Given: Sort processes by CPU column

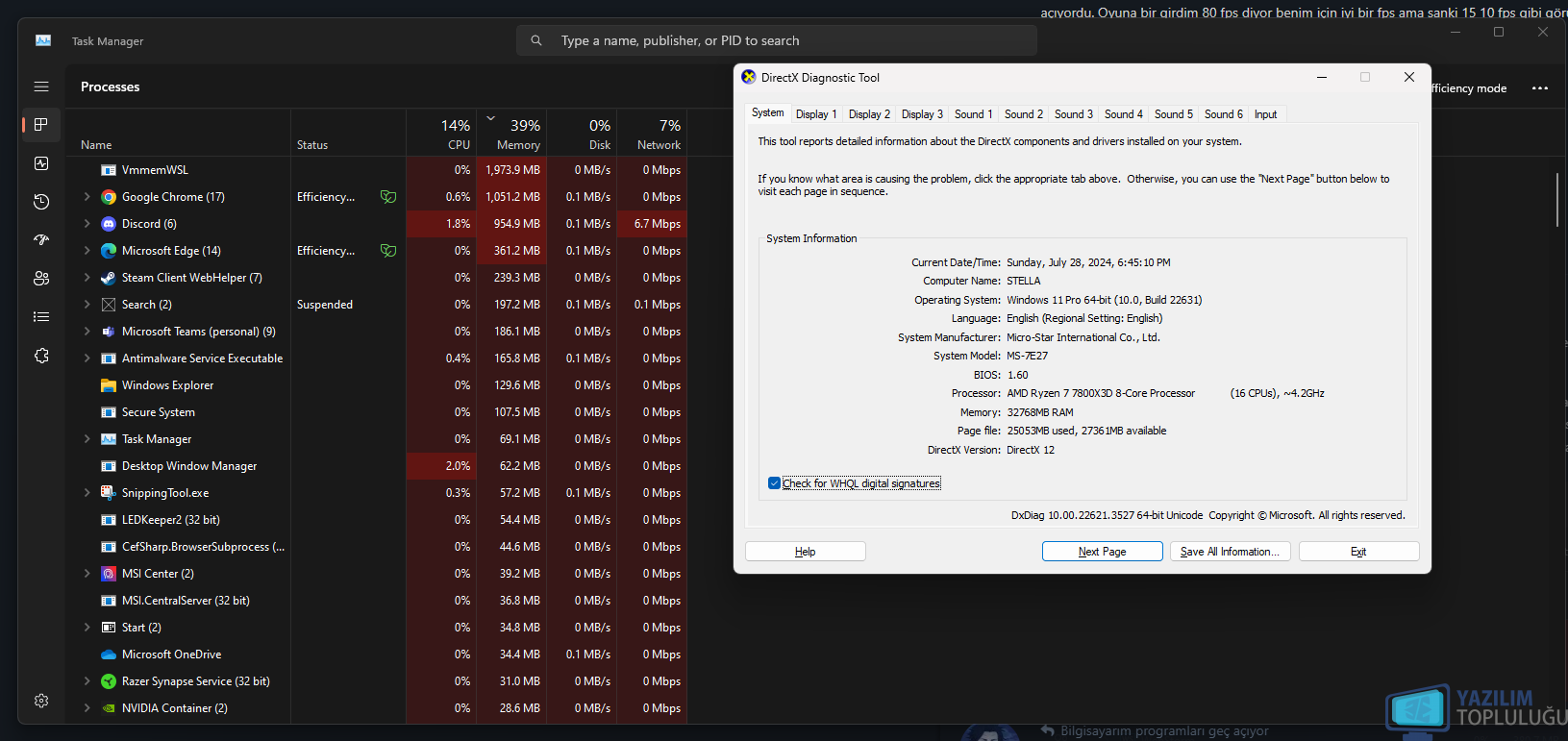Looking at the screenshot, I should tap(441, 134).
